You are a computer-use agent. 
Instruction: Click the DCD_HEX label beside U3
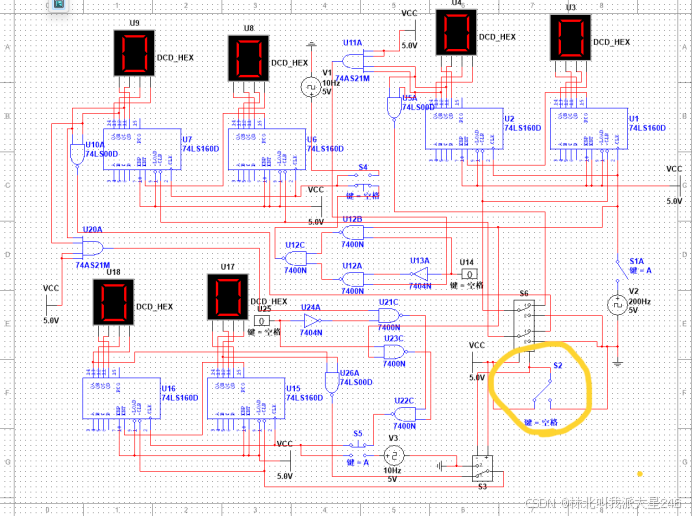[x=612, y=42]
